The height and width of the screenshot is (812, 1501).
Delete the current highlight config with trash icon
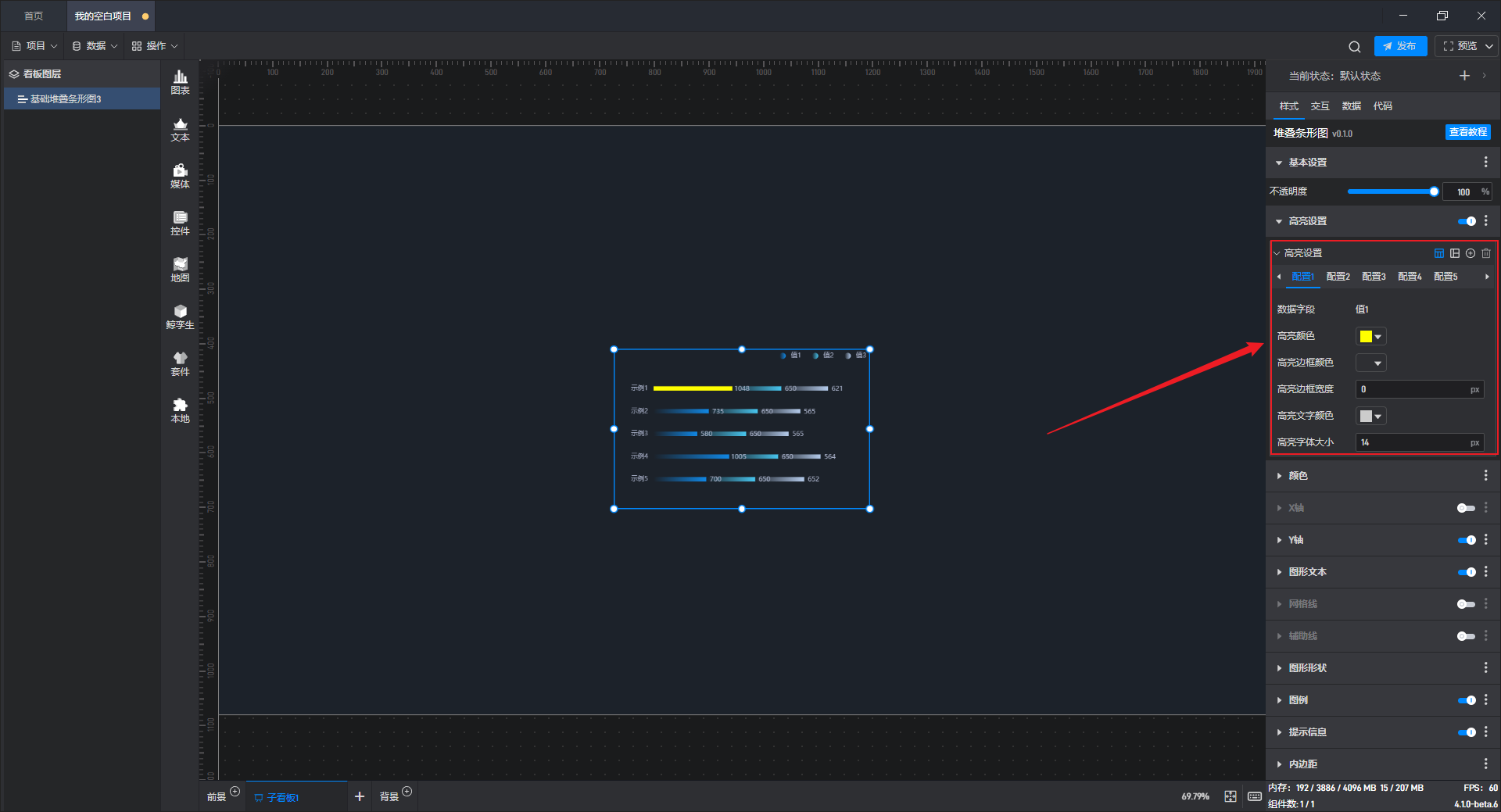click(x=1486, y=253)
